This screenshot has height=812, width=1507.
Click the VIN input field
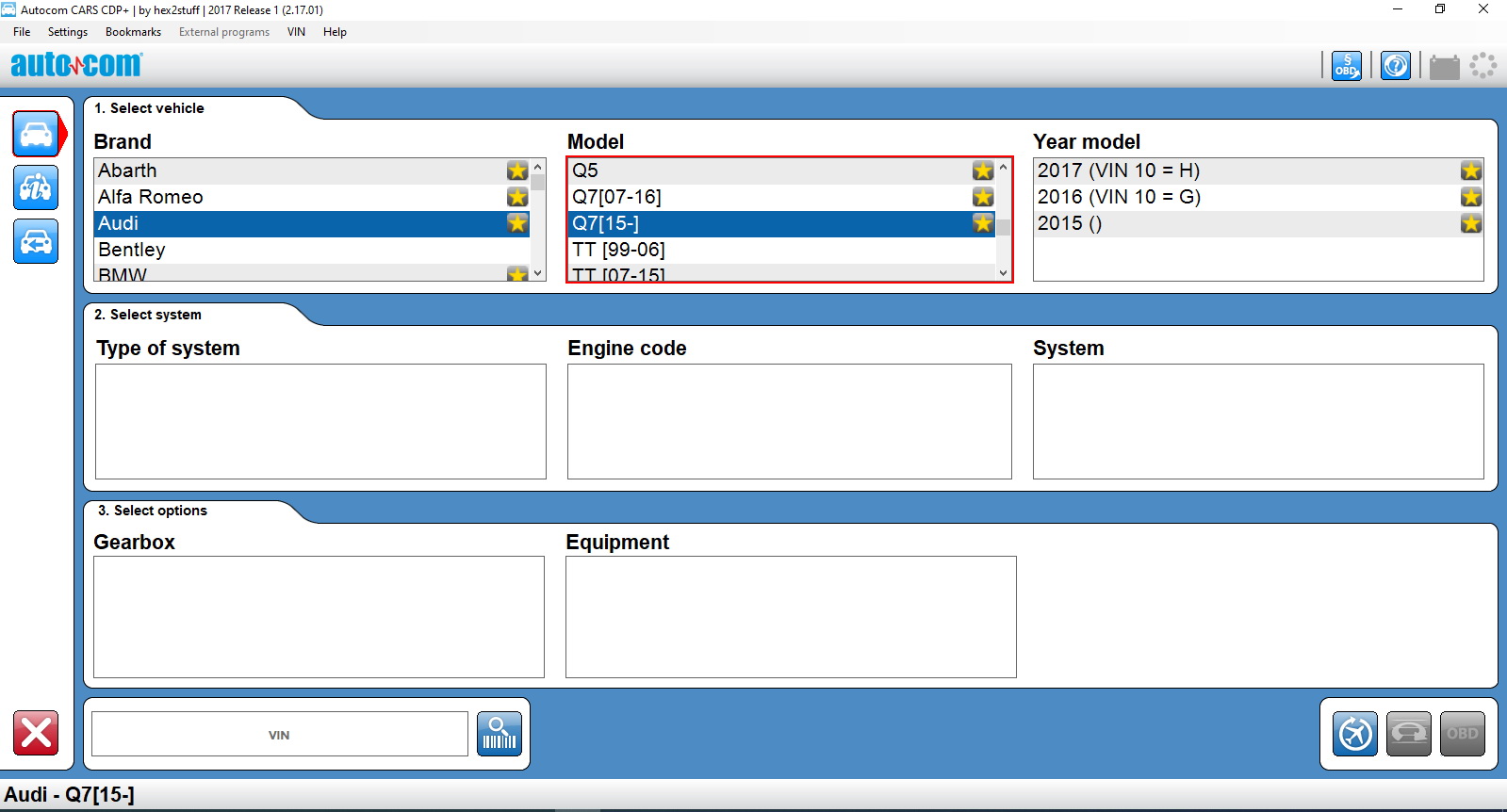279,735
